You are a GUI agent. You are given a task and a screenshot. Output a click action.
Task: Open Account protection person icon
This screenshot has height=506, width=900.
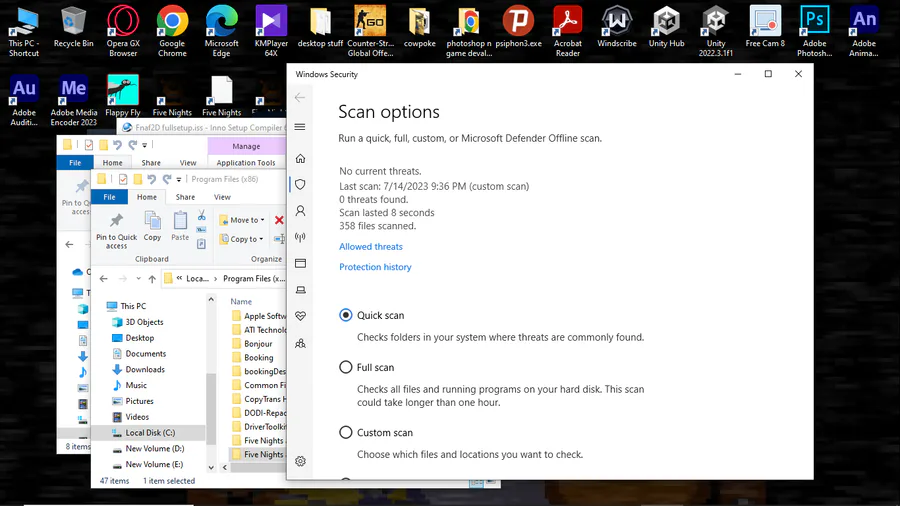click(x=300, y=211)
